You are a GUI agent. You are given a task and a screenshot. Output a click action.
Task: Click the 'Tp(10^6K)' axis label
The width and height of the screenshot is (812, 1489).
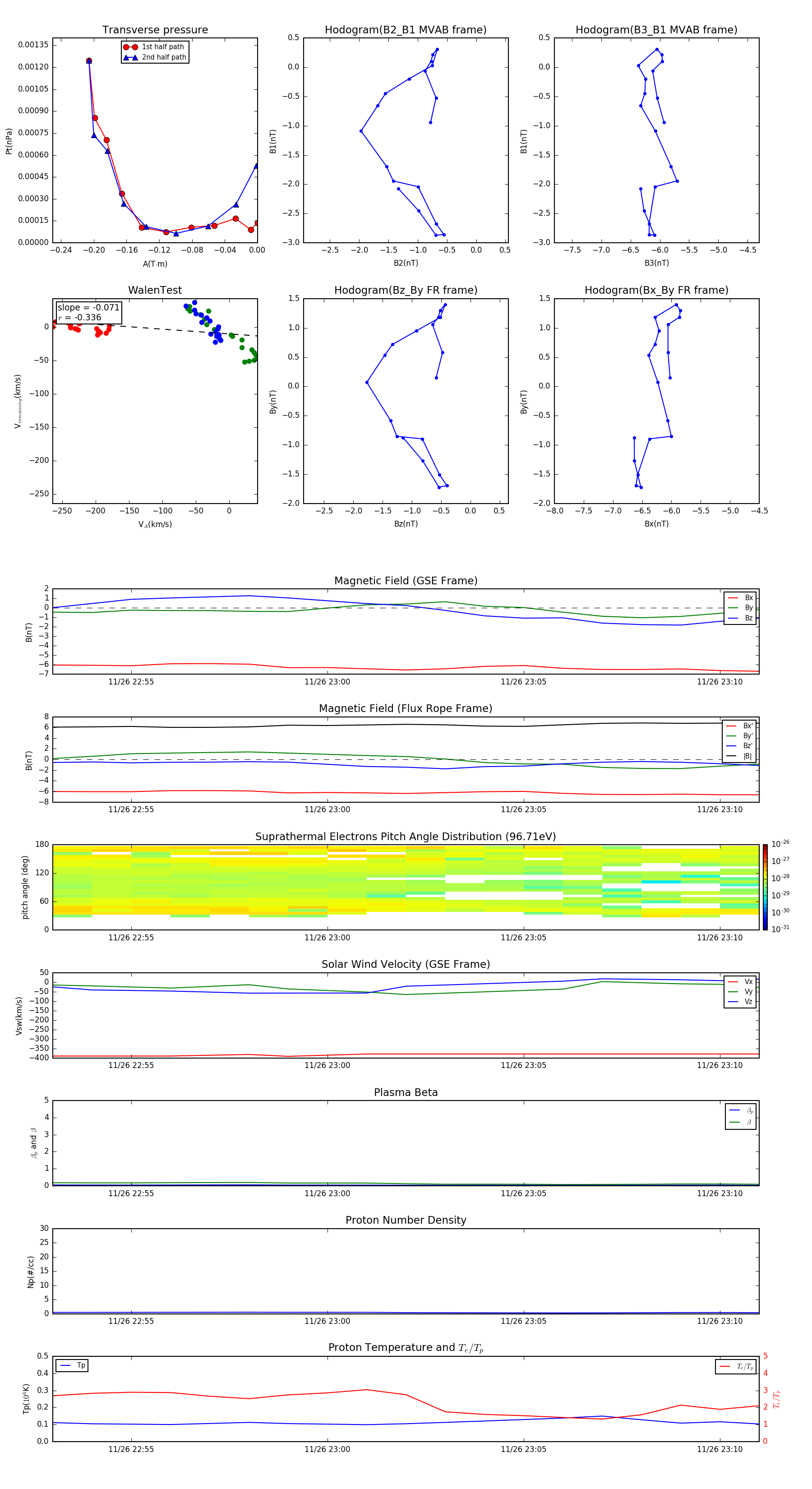point(26,1399)
